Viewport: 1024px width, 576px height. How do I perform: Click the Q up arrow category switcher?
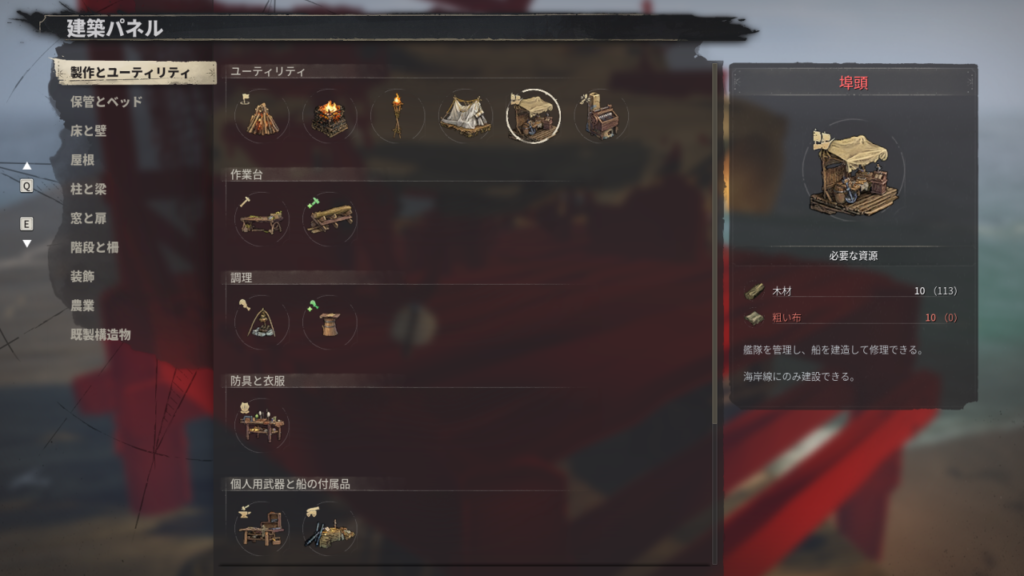[x=27, y=178]
